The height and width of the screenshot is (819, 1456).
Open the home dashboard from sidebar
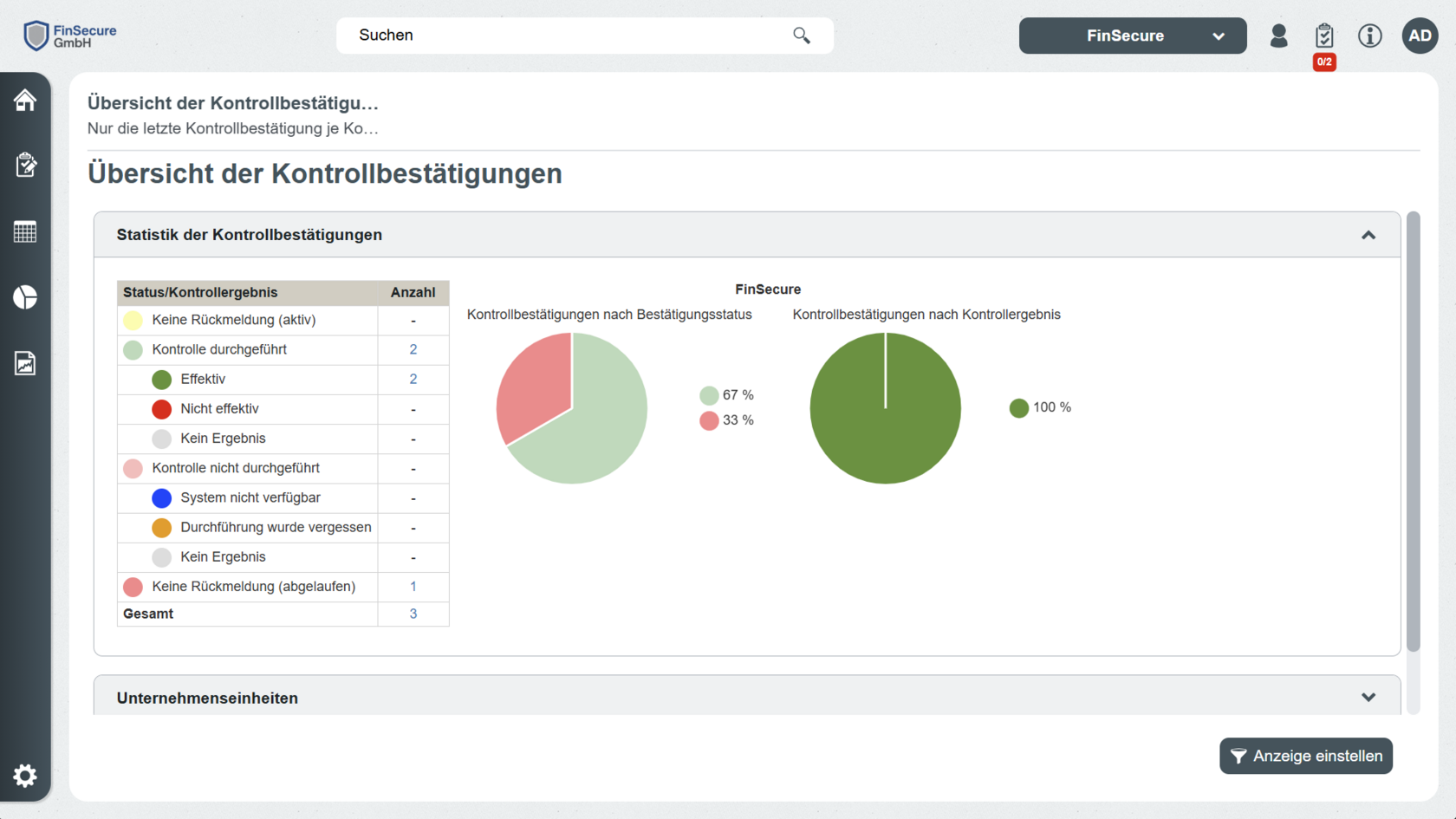click(x=25, y=101)
